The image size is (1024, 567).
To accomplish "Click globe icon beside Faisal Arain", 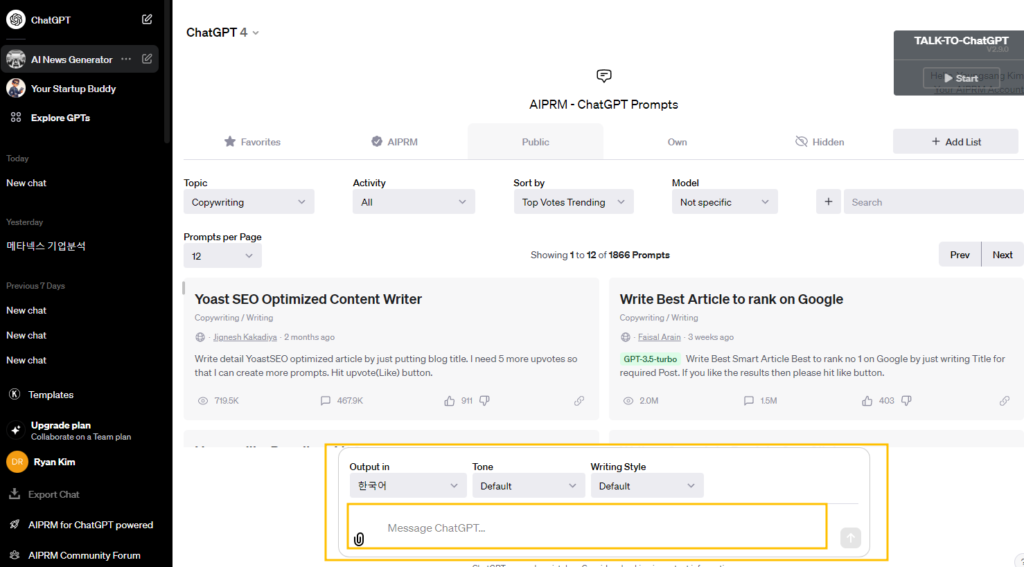I will pos(625,337).
